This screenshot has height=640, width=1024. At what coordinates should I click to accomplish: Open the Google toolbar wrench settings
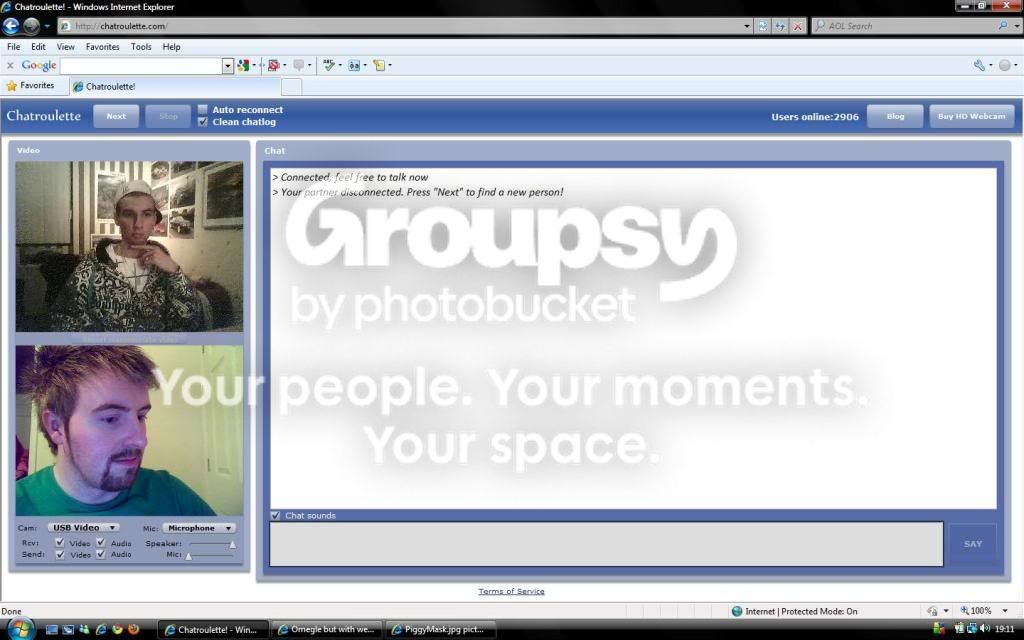pyautogui.click(x=979, y=65)
